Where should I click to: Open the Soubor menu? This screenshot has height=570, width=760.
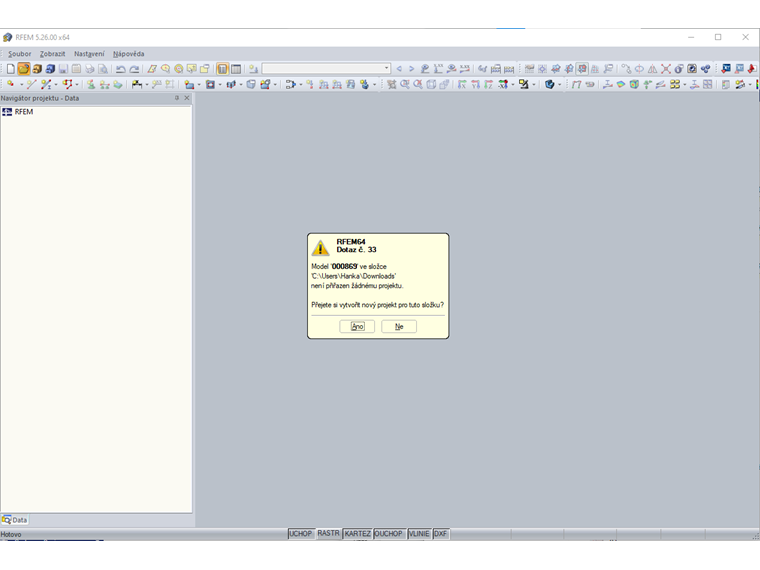[x=19, y=54]
